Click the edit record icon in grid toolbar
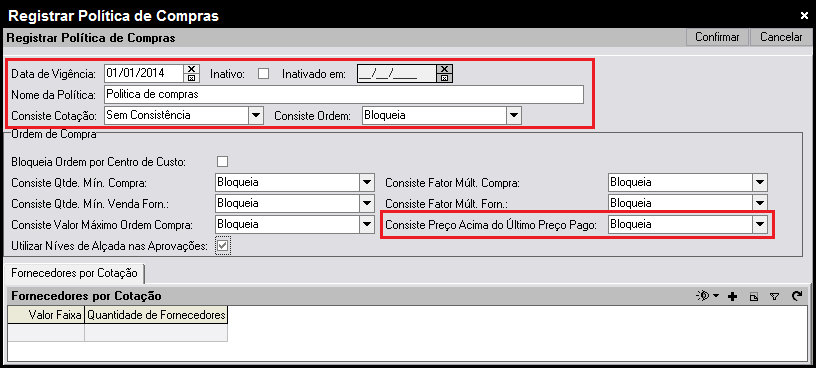816x368 pixels. (754, 297)
